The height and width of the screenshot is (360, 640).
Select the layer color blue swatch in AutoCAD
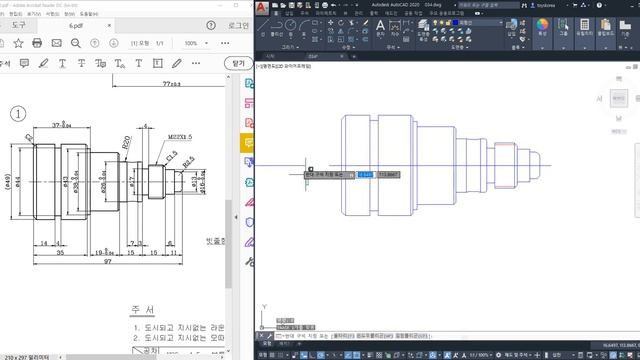tap(456, 22)
